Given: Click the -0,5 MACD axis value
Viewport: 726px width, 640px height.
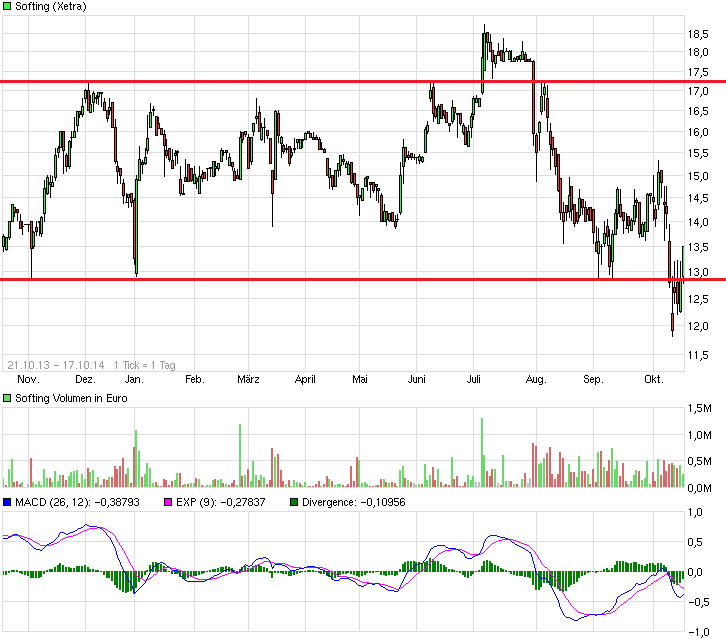Looking at the screenshot, I should pos(698,602).
